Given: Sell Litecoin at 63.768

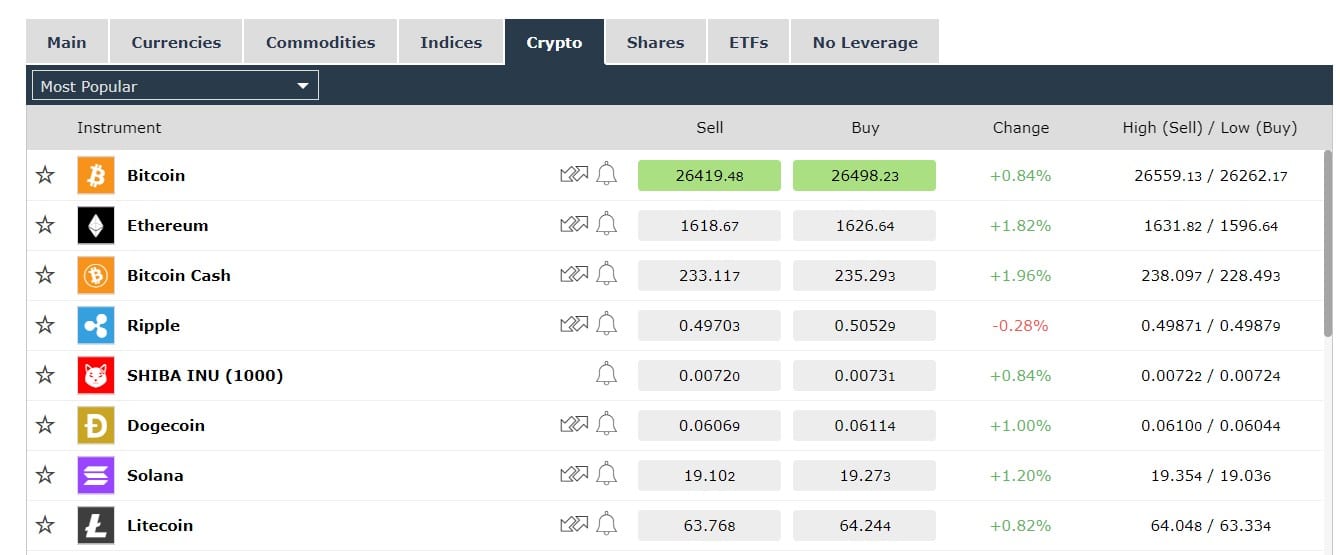Looking at the screenshot, I should [709, 525].
